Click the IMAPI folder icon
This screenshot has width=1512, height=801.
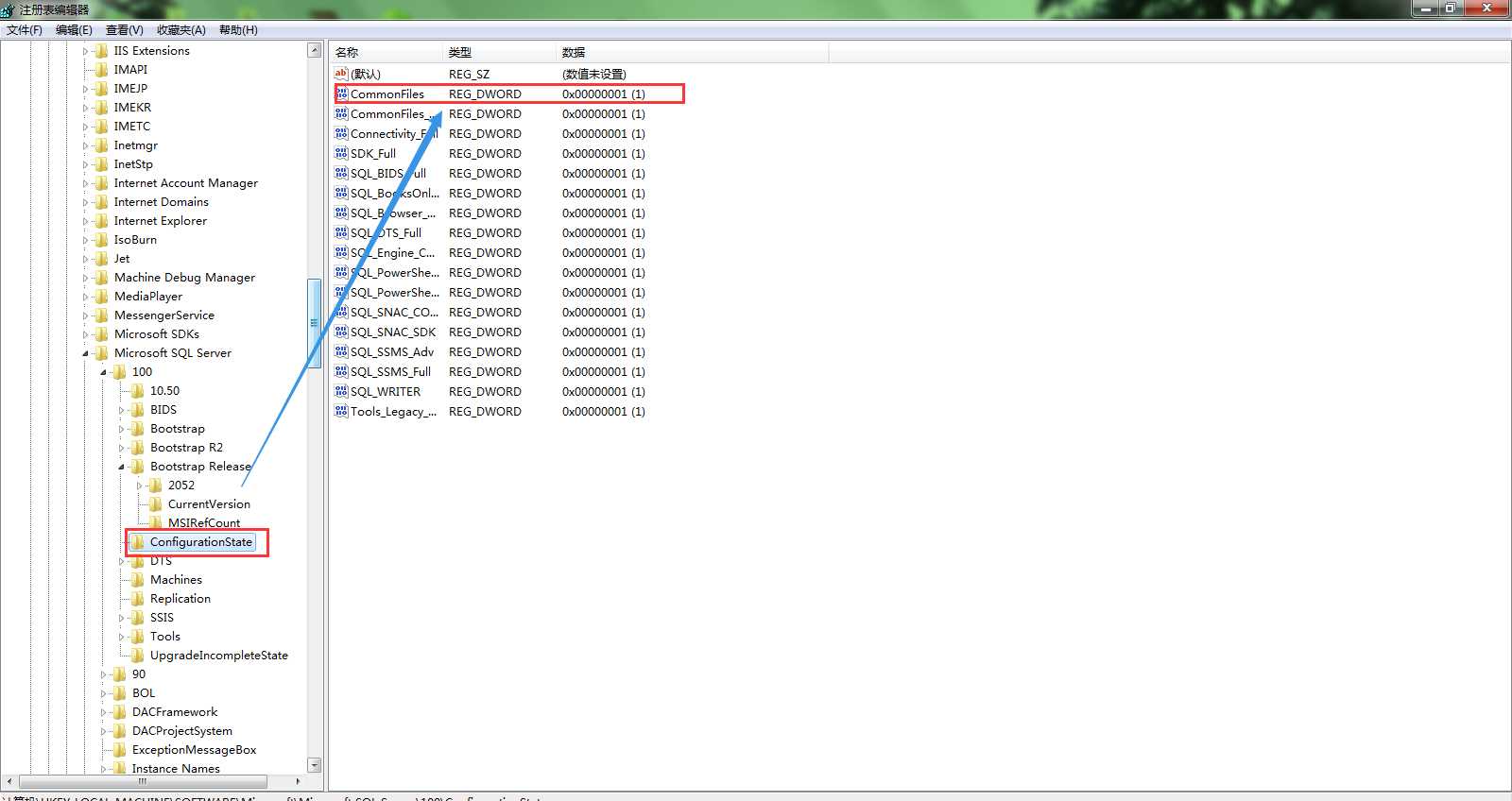101,70
